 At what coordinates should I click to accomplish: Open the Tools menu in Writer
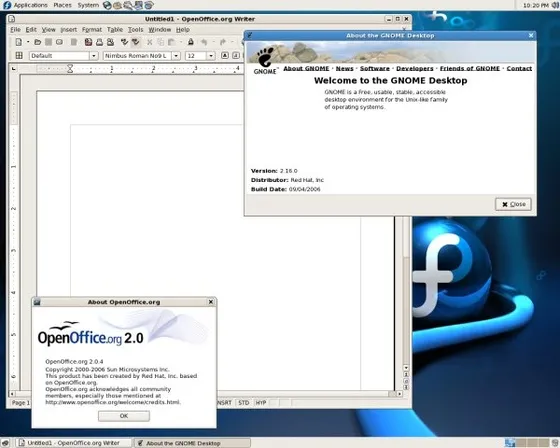click(x=136, y=30)
